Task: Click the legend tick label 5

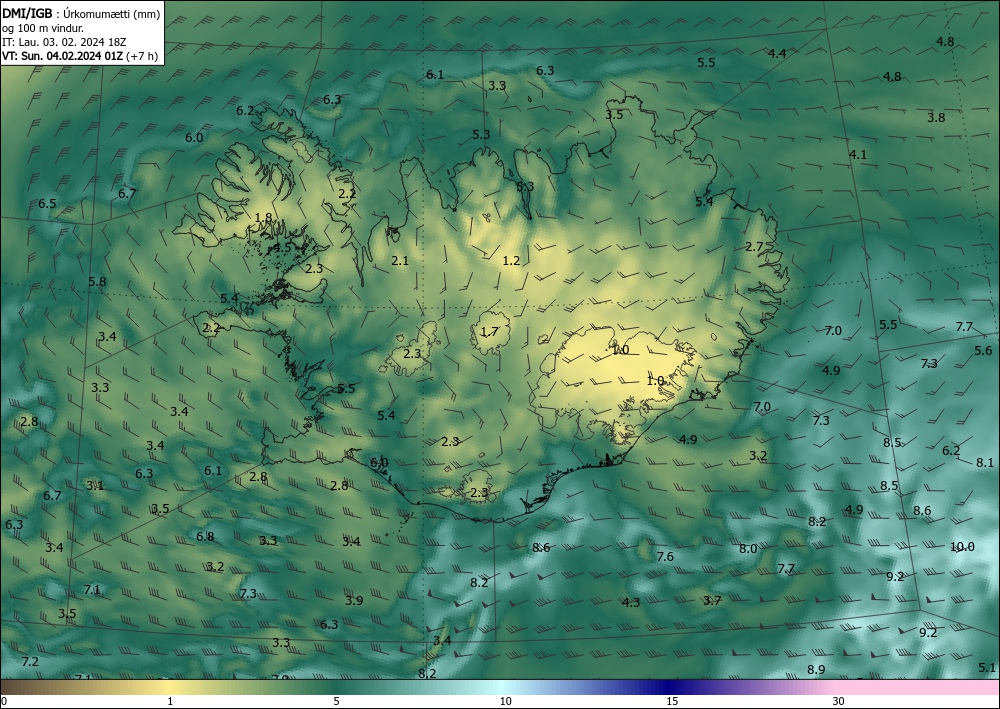Action: pyautogui.click(x=336, y=701)
